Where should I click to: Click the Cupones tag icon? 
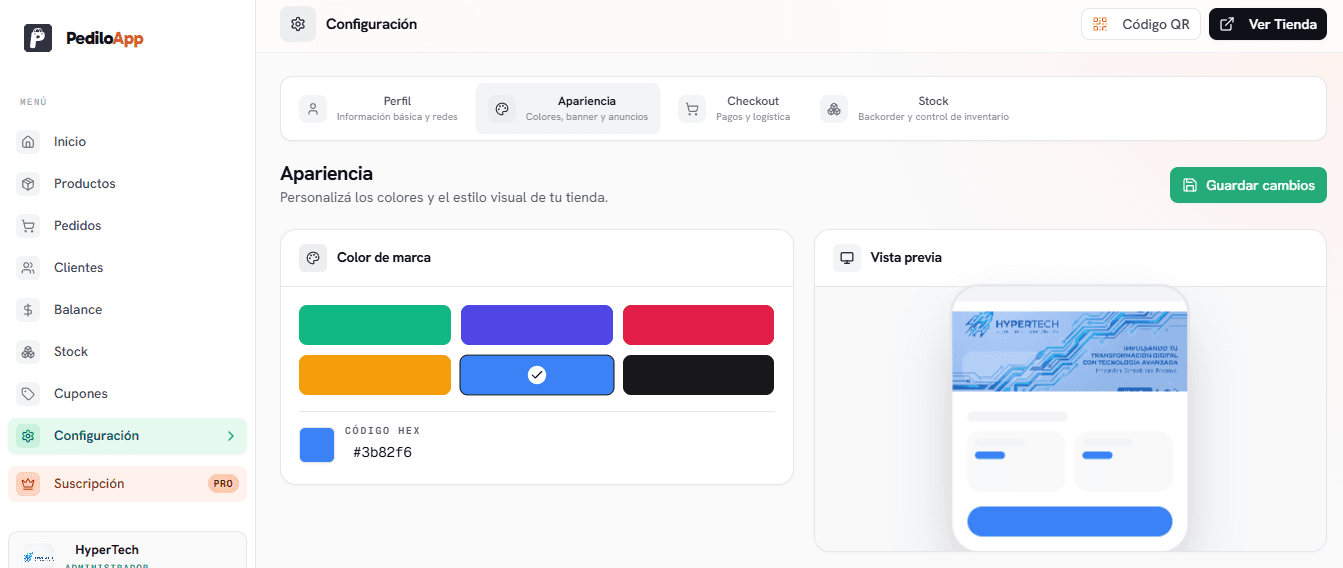pos(28,394)
